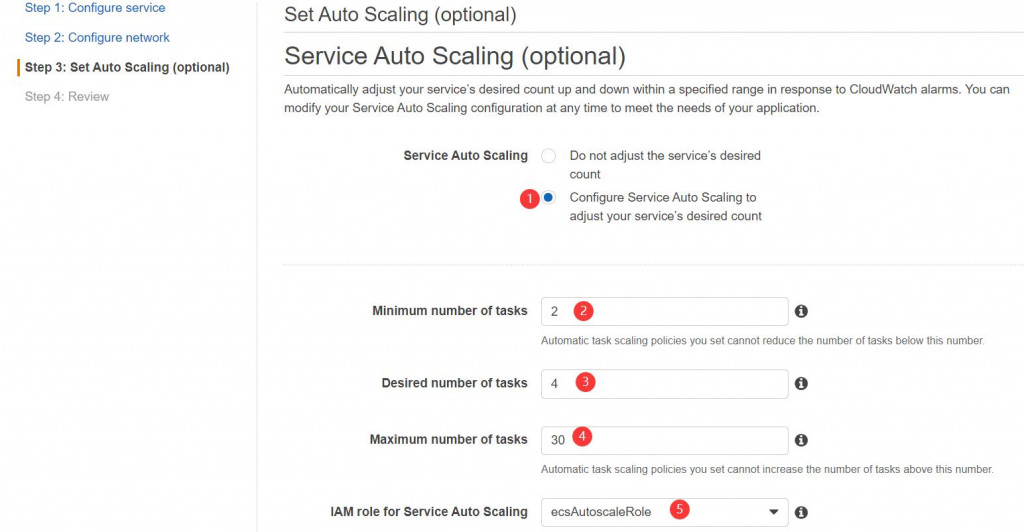Click info icon beside Maximum number of tasks
Screen dimensions: 1024x532
point(800,440)
